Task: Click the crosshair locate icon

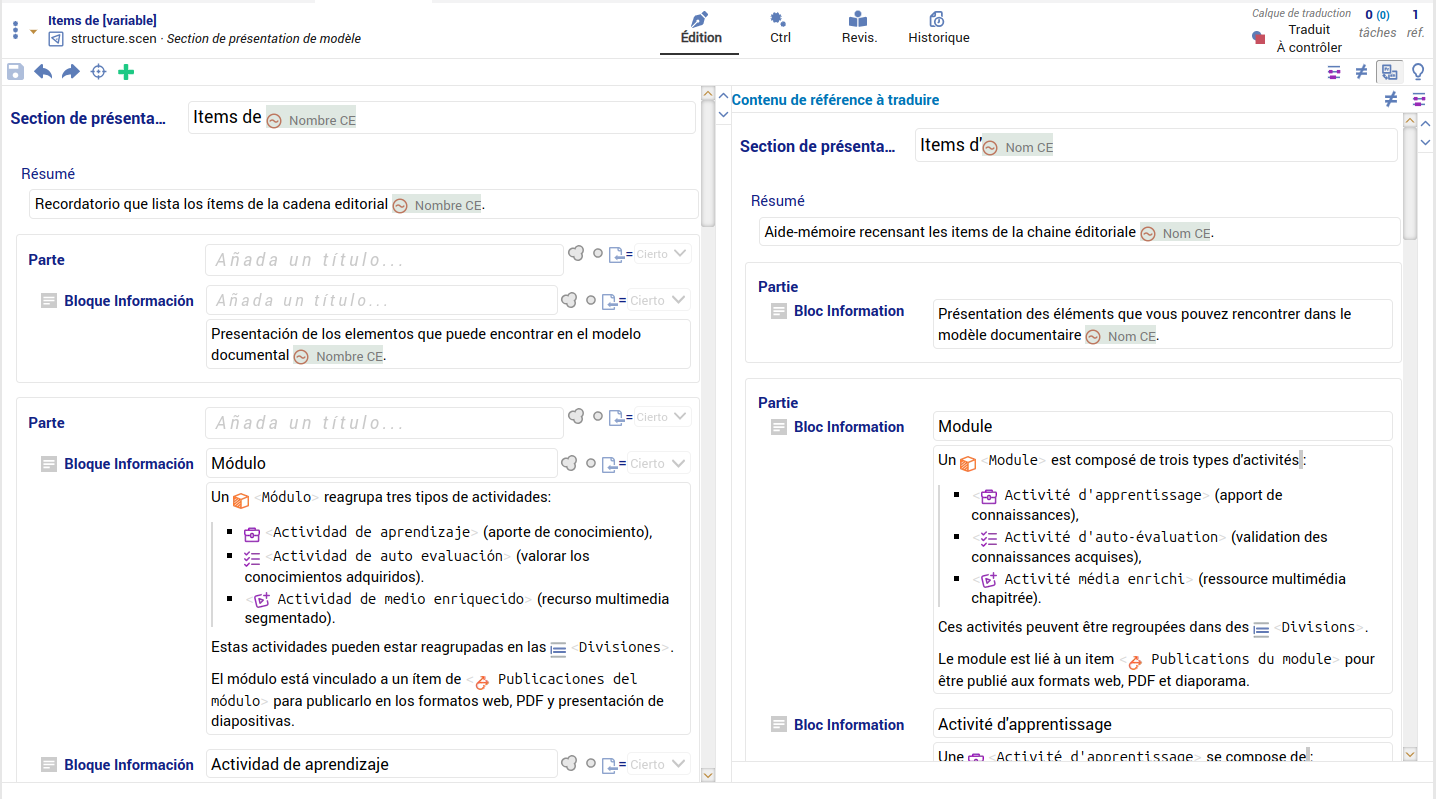Action: pyautogui.click(x=98, y=72)
